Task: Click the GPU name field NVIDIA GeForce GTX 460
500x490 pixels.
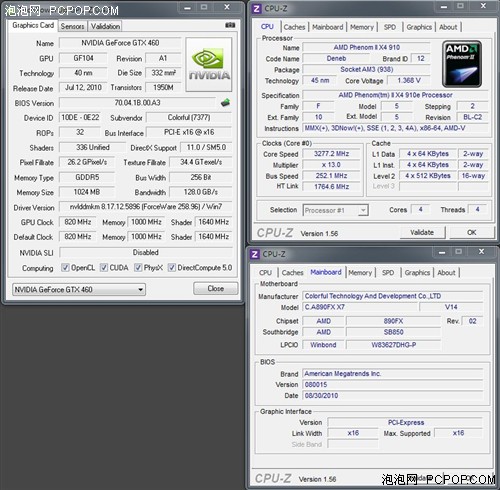Action: tap(120, 43)
